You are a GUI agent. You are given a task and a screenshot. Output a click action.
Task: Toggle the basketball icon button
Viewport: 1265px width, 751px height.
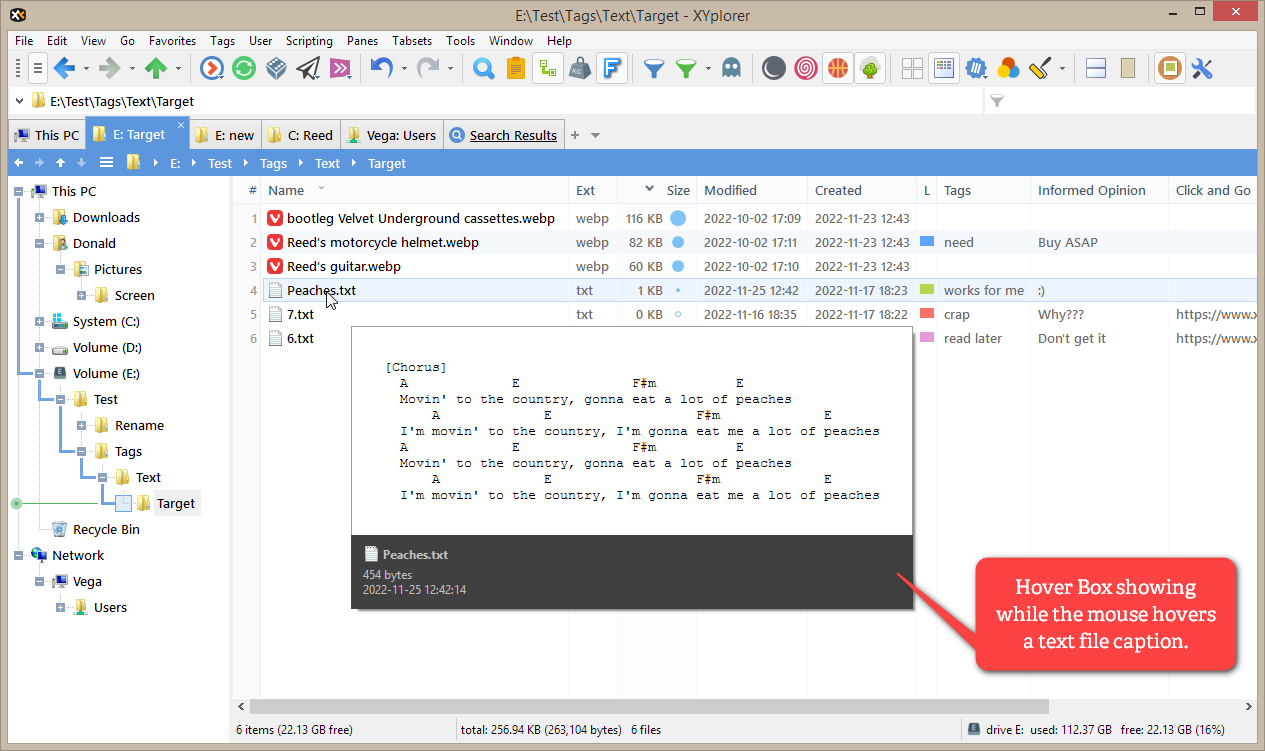[837, 68]
